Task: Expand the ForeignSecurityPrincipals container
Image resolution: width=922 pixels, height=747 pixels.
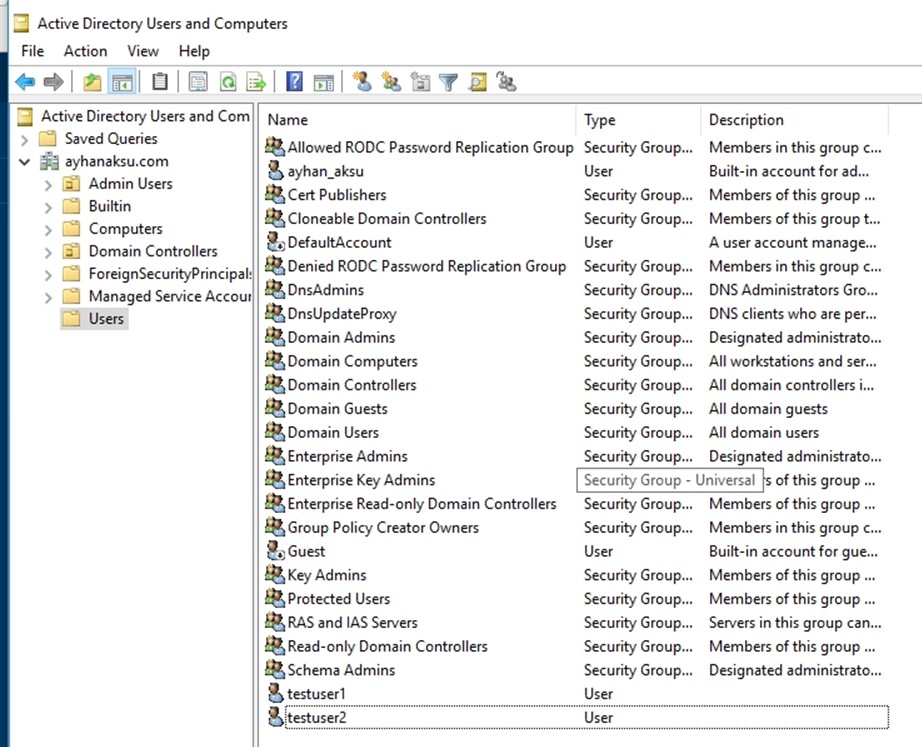Action: tap(48, 275)
